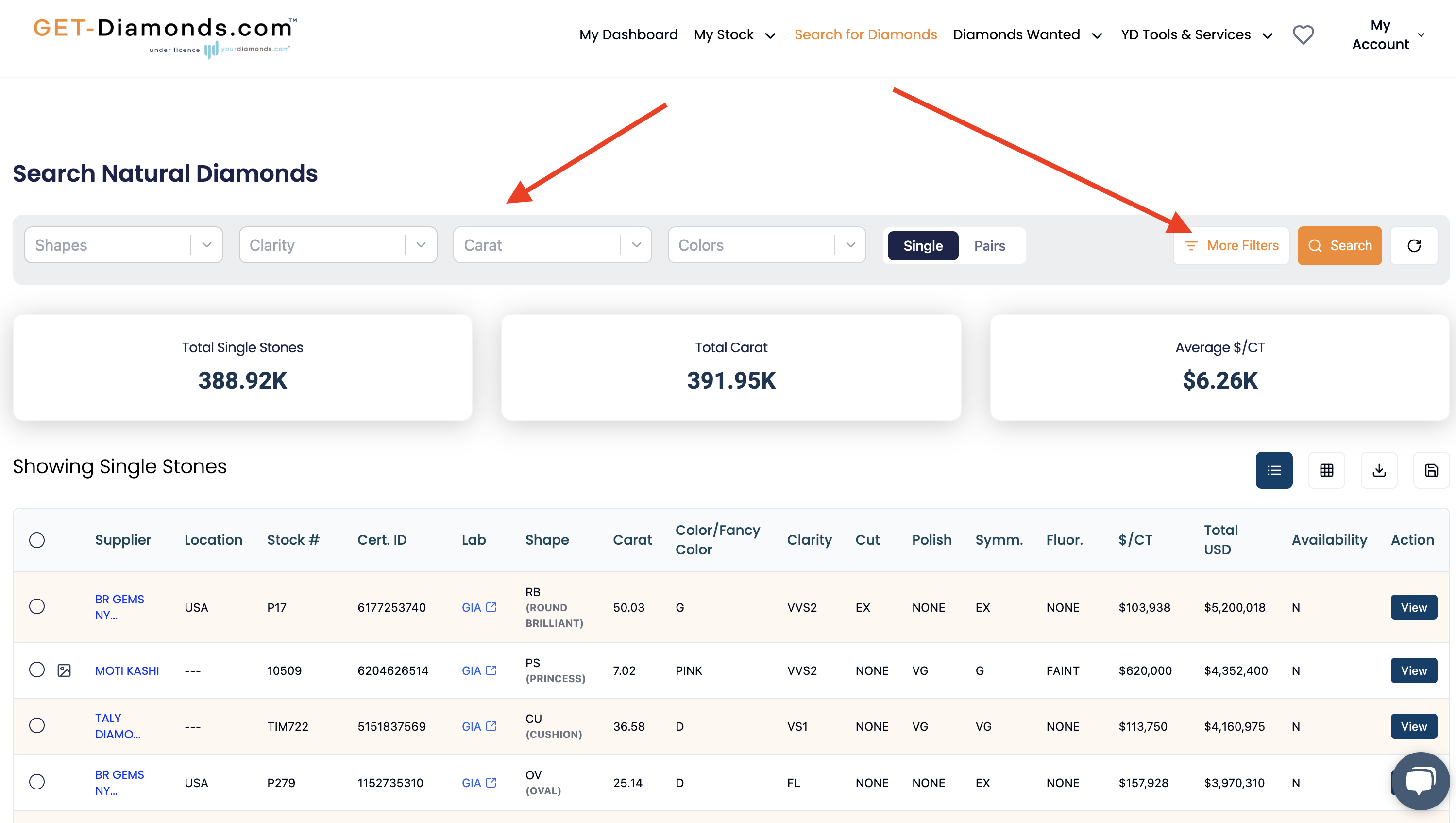Click the 36.58 carat cell
This screenshot has height=823, width=1456.
tap(629, 726)
